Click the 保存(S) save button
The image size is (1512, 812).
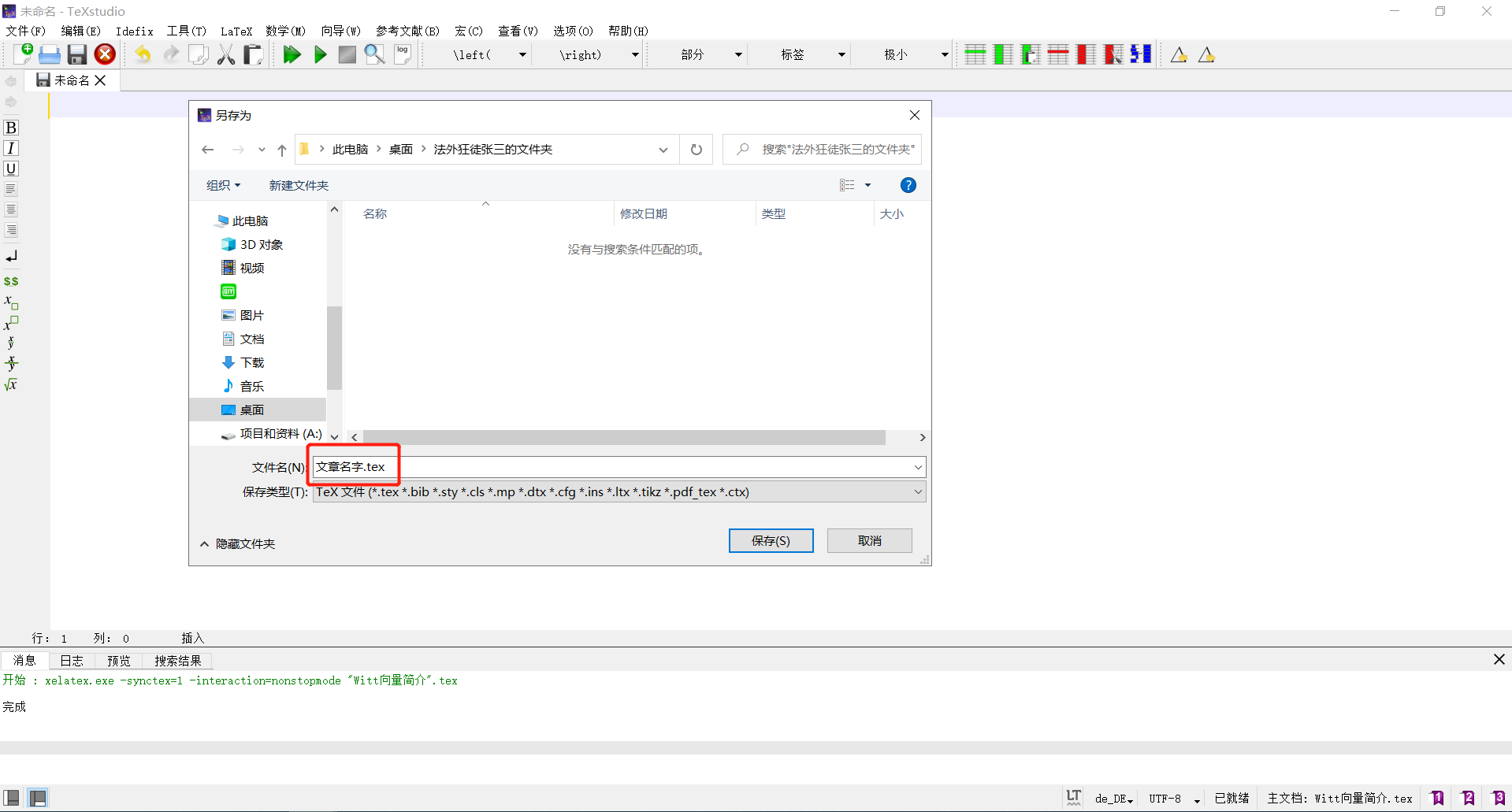[x=771, y=541]
